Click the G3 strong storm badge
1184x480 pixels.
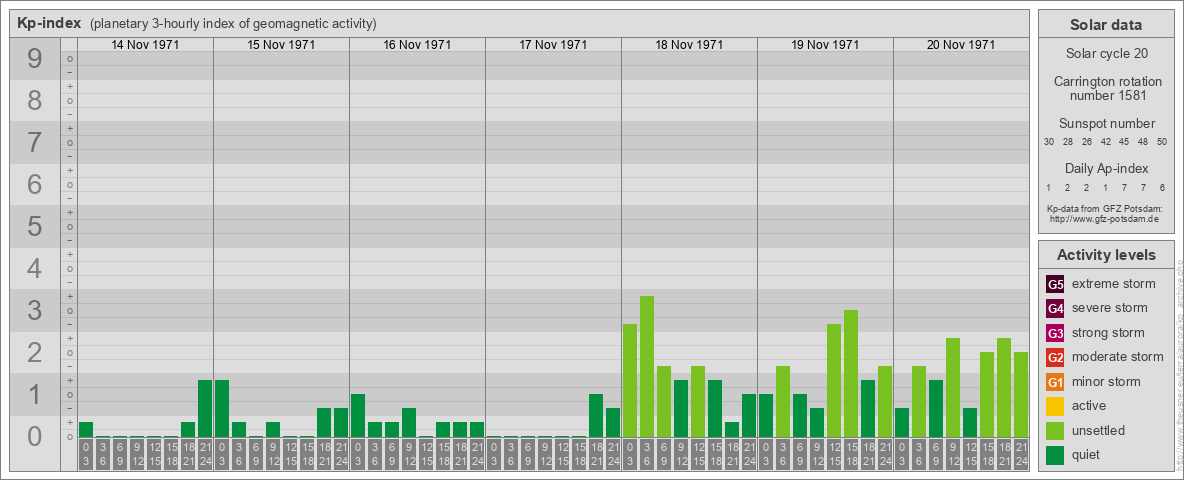click(x=1055, y=333)
